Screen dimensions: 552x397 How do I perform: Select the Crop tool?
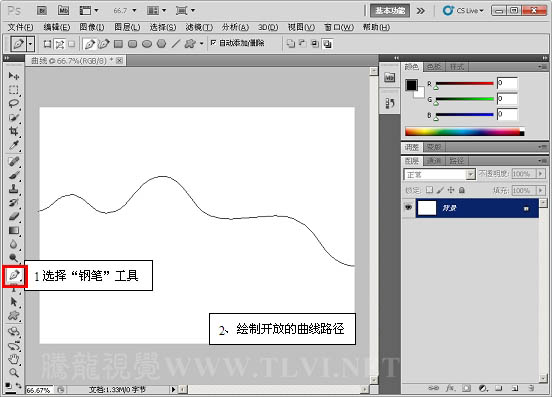14,131
